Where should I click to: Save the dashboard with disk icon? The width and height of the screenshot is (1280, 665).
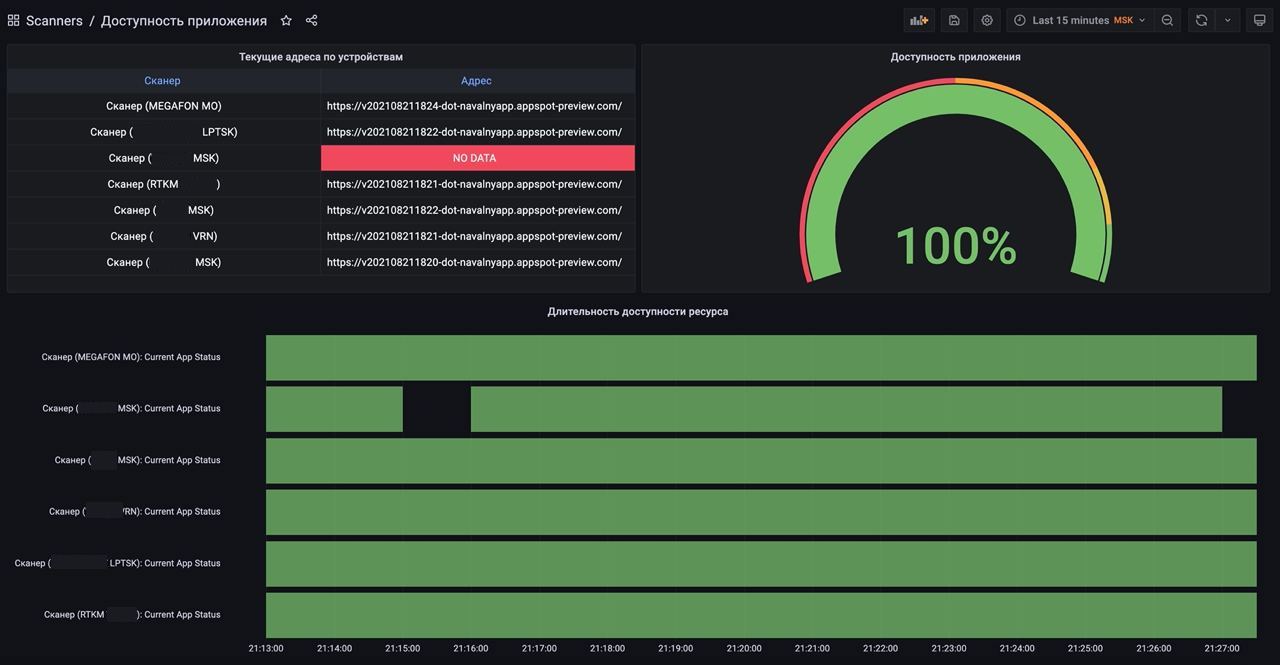[x=954, y=20]
